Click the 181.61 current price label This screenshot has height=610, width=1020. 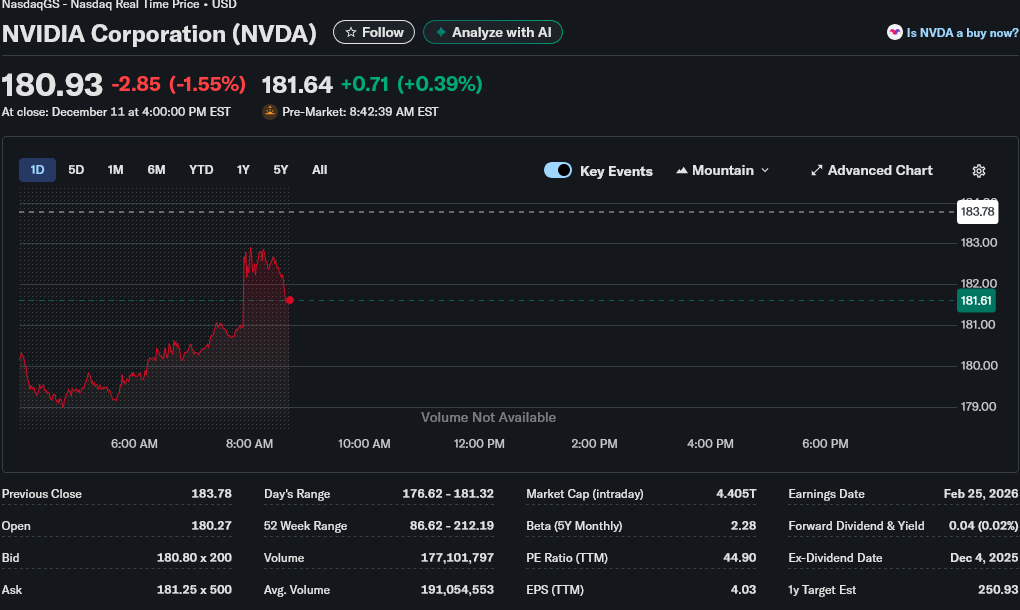(x=976, y=300)
